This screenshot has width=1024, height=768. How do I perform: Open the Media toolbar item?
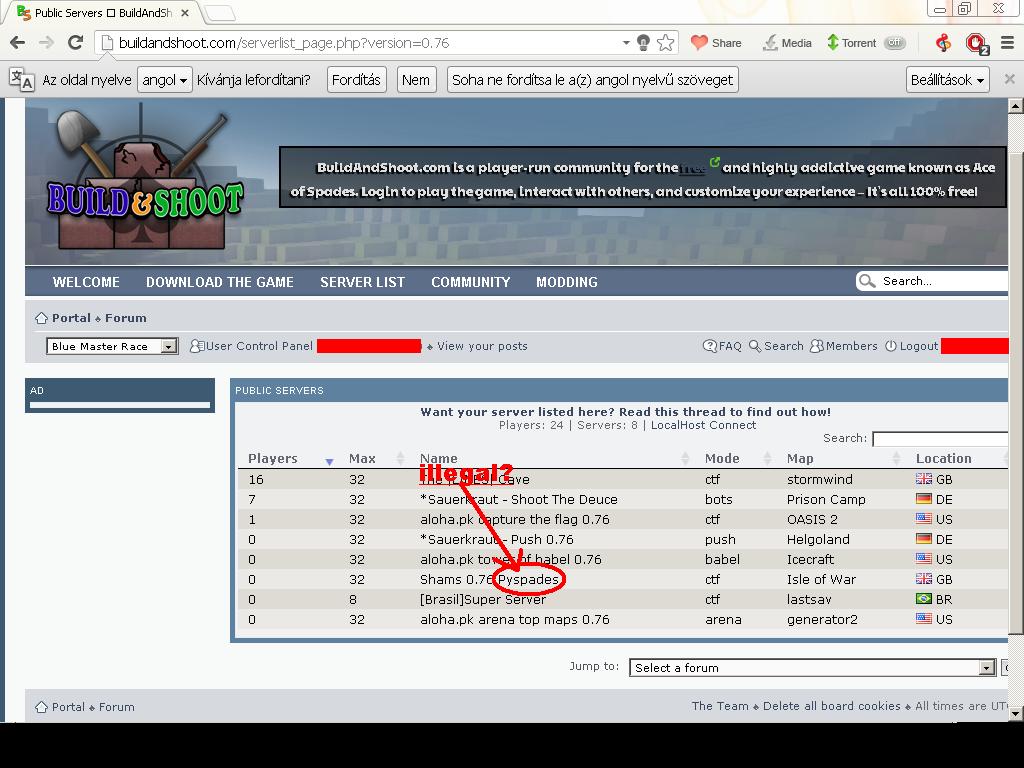coord(786,43)
